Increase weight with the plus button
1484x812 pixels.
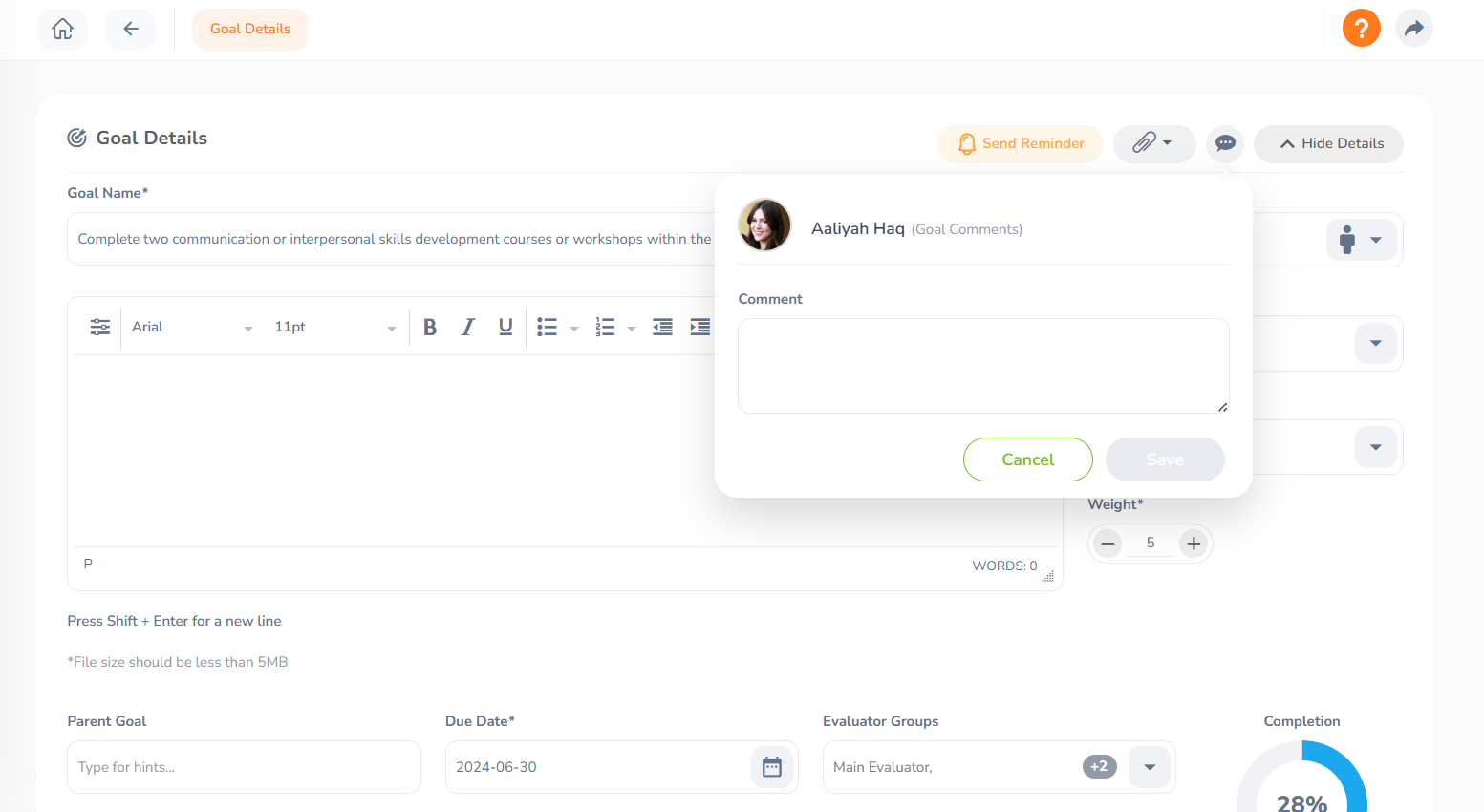point(1194,544)
